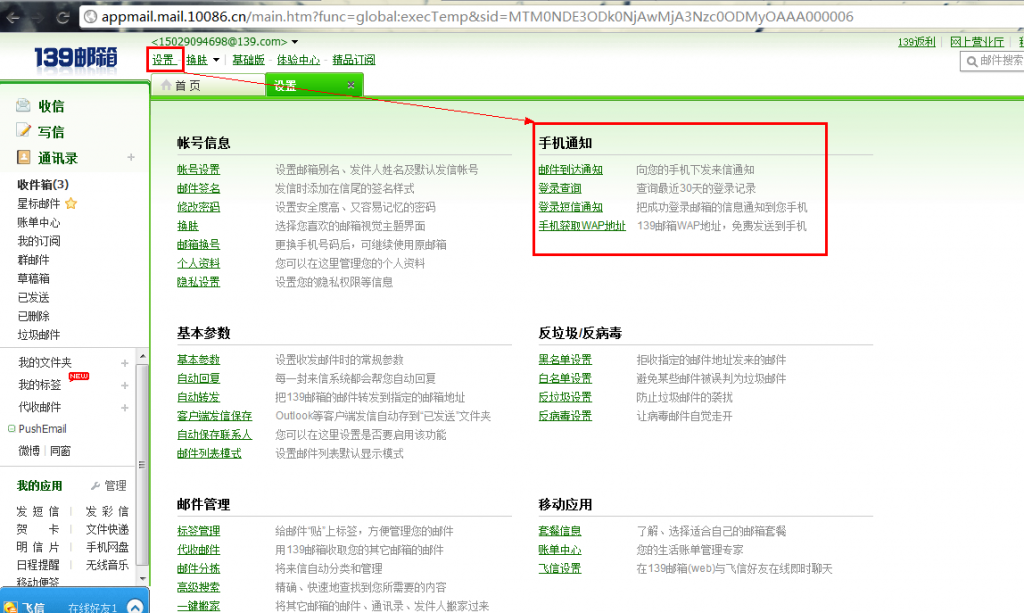Click inside the 邮件搜索 input field
The image size is (1024, 613).
tap(1000, 61)
